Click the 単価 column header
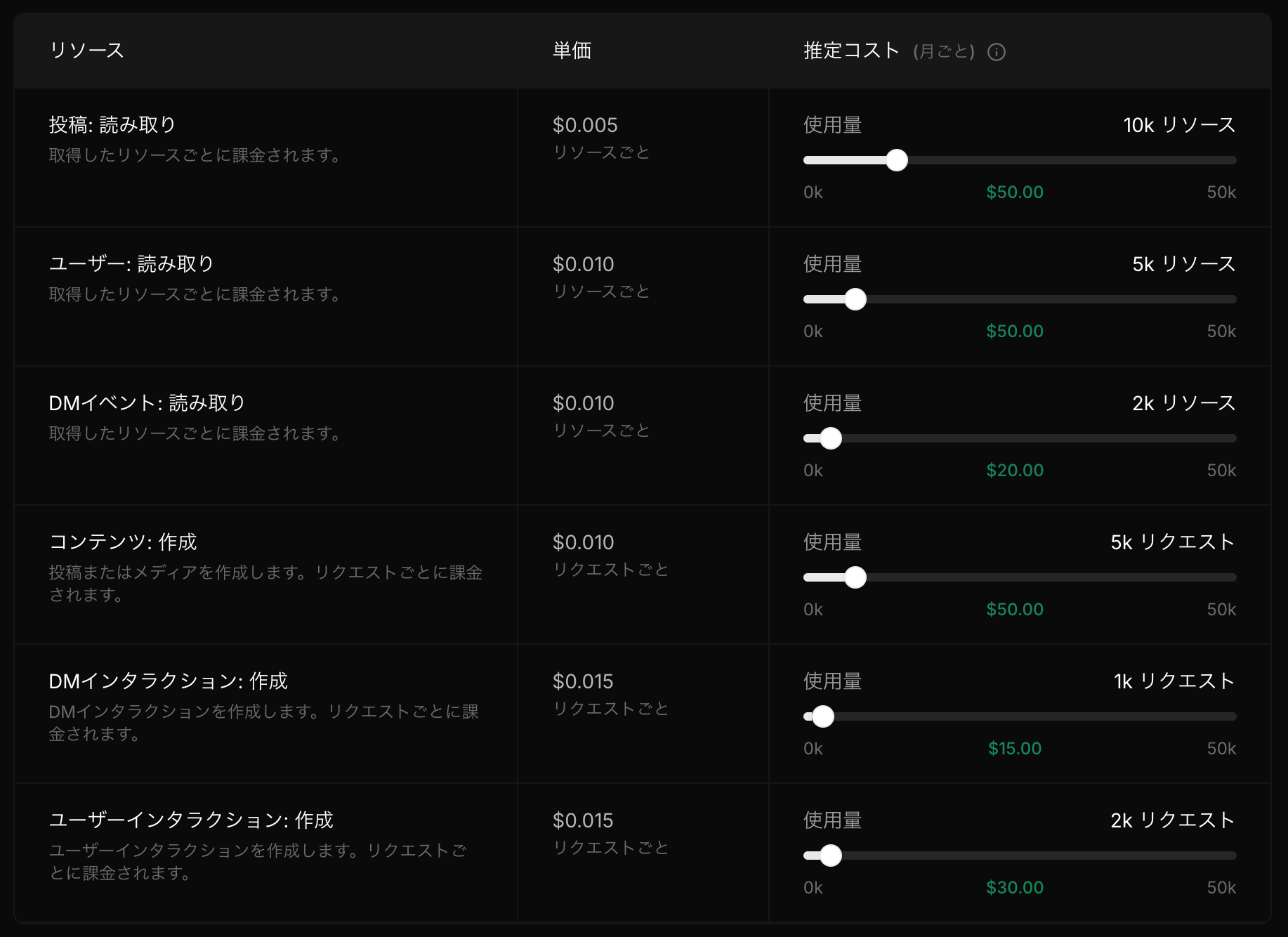 coord(571,51)
